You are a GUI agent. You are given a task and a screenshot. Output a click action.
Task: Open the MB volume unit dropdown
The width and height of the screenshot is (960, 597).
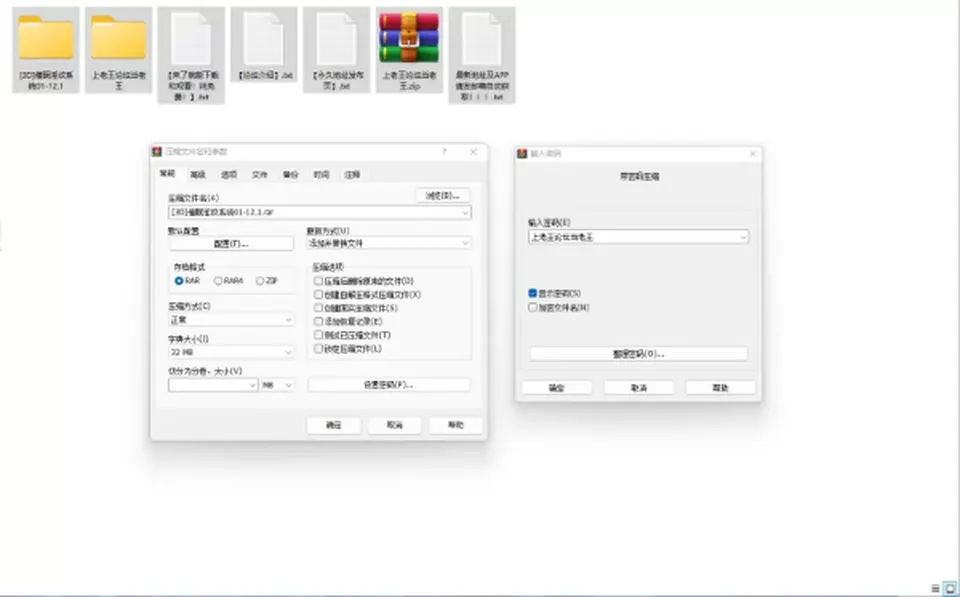click(x=277, y=385)
